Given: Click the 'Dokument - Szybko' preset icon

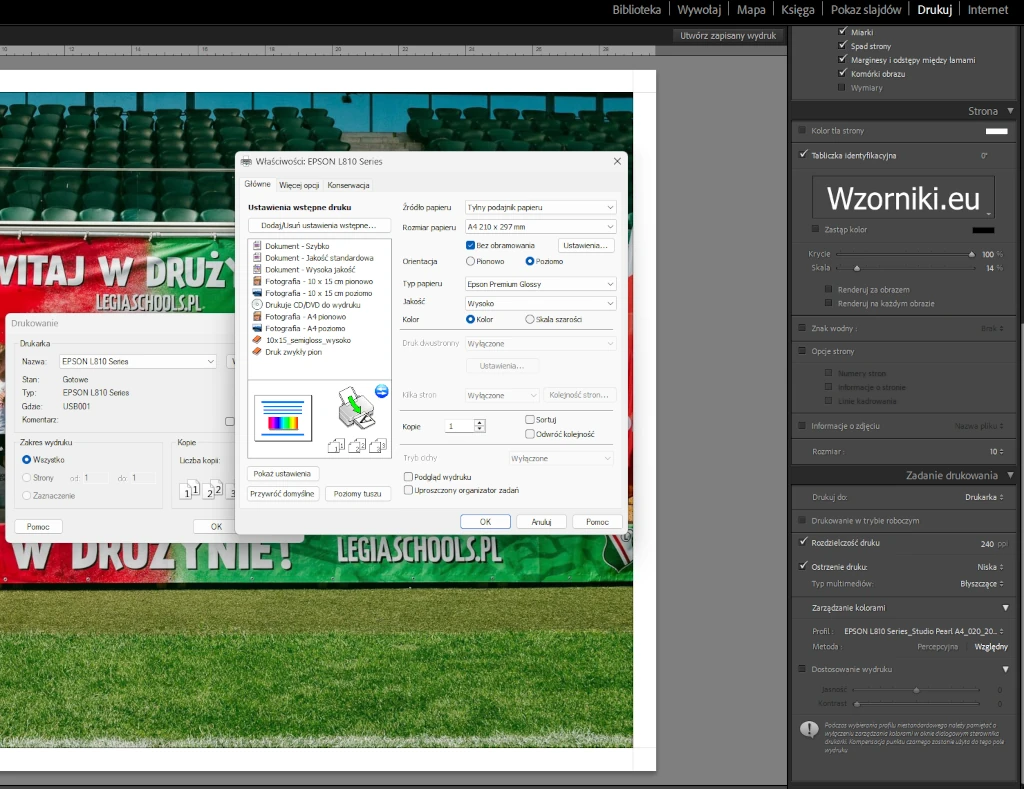Looking at the screenshot, I should click(x=258, y=246).
